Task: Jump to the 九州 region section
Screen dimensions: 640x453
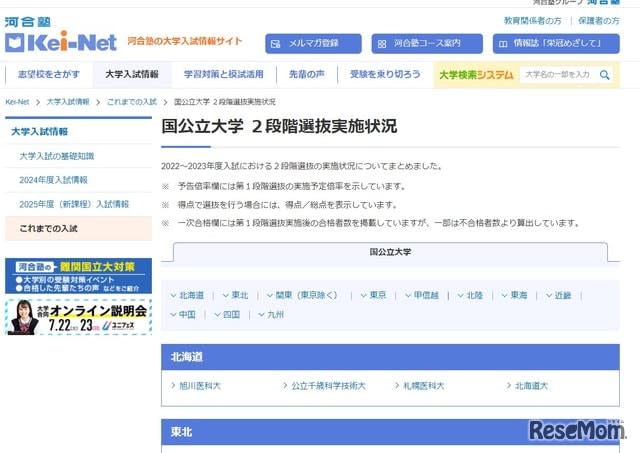Action: click(x=271, y=315)
